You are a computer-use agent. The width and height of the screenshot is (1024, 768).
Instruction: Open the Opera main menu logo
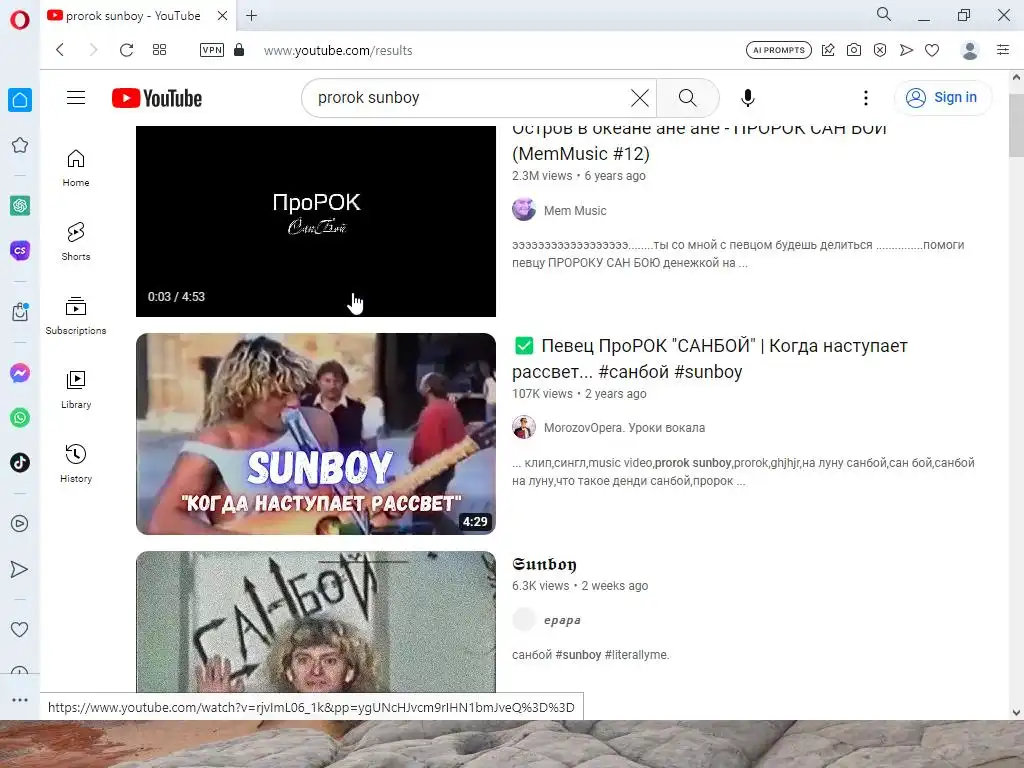[x=20, y=20]
